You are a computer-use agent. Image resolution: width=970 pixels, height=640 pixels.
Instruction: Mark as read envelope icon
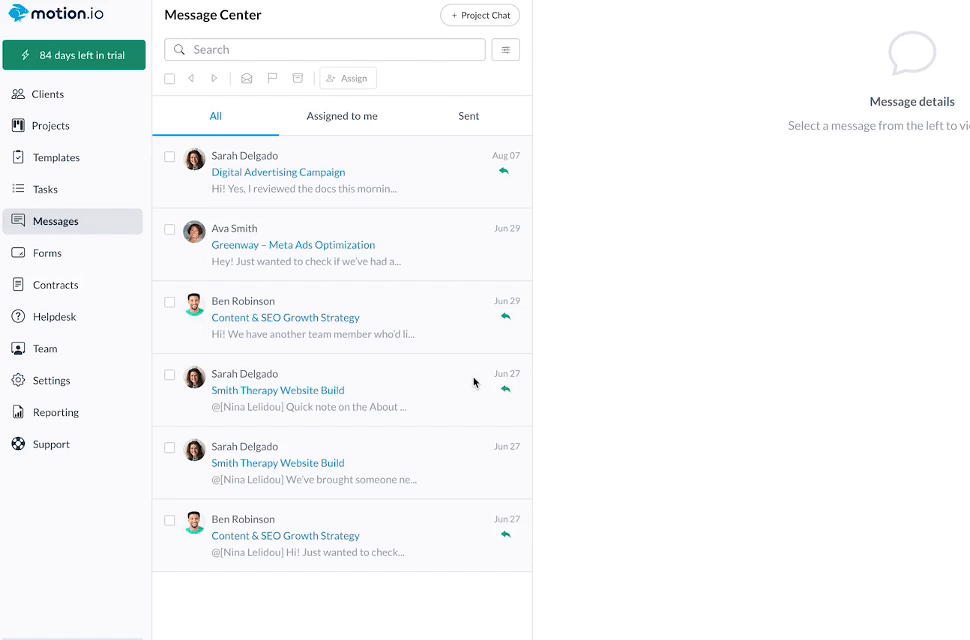(246, 79)
